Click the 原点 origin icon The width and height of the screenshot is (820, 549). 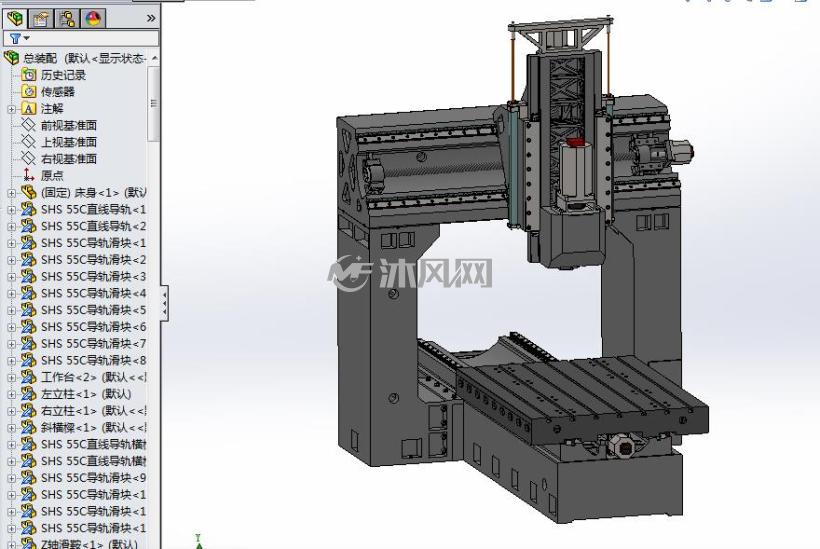pos(28,175)
